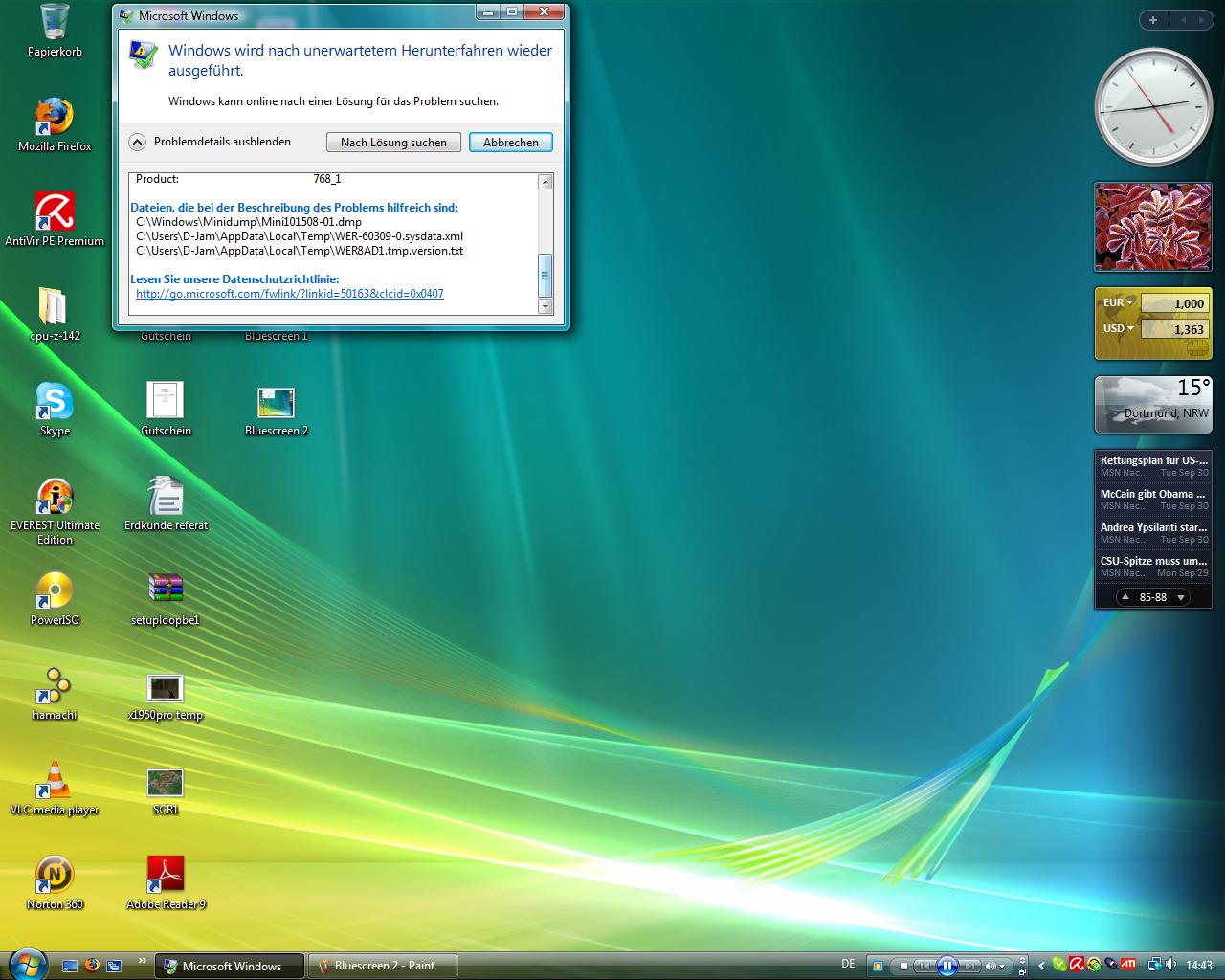Launch PowerISO desktop shortcut
1225x980 pixels.
point(55,598)
